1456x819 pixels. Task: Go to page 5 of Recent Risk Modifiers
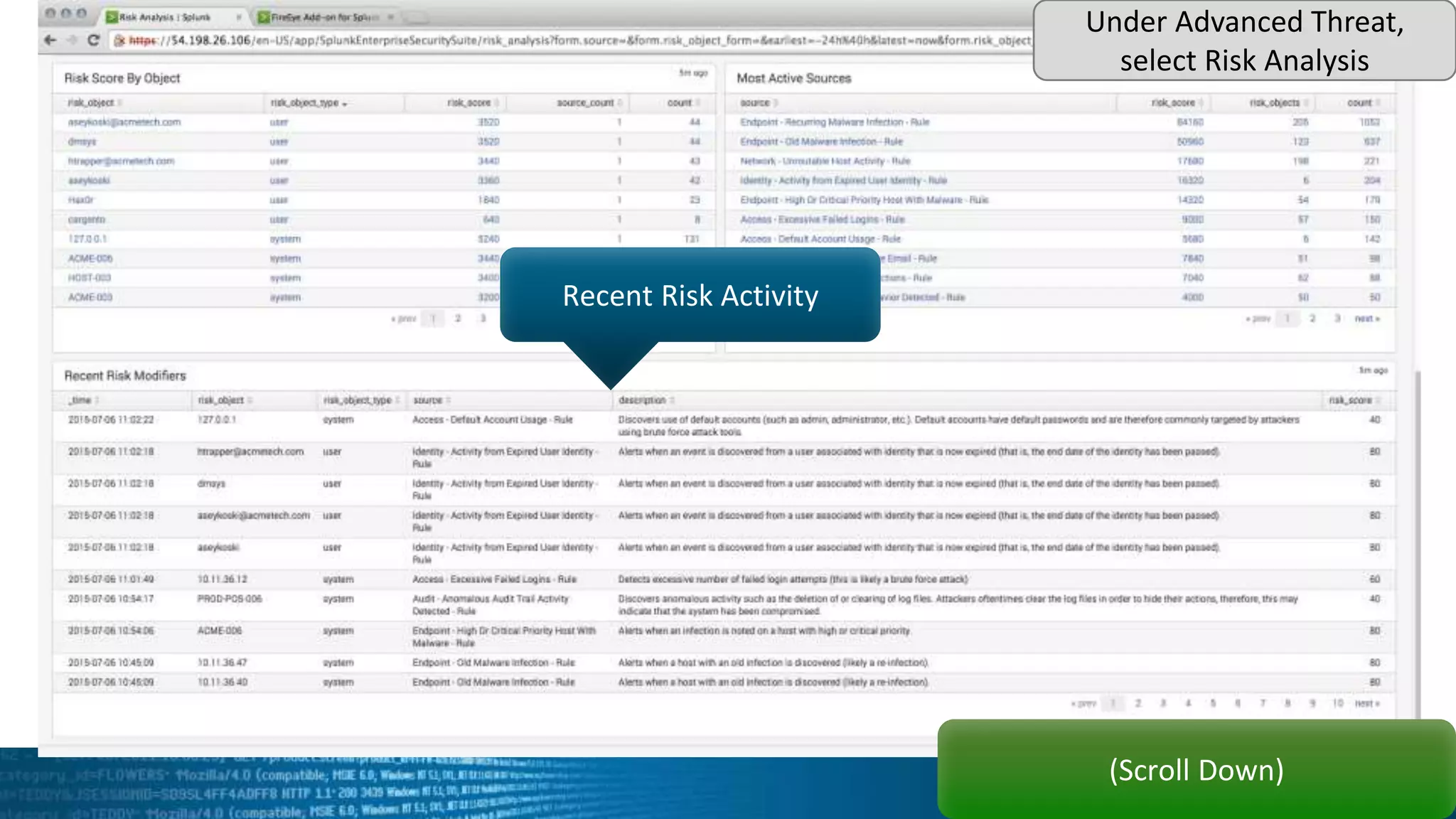[x=1213, y=703]
